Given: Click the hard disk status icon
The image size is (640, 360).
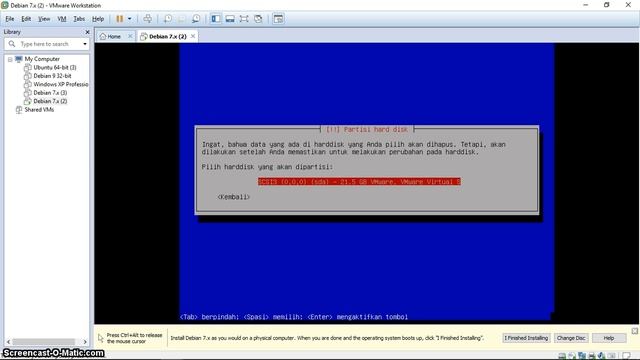Looking at the screenshot, I should coord(562,356).
